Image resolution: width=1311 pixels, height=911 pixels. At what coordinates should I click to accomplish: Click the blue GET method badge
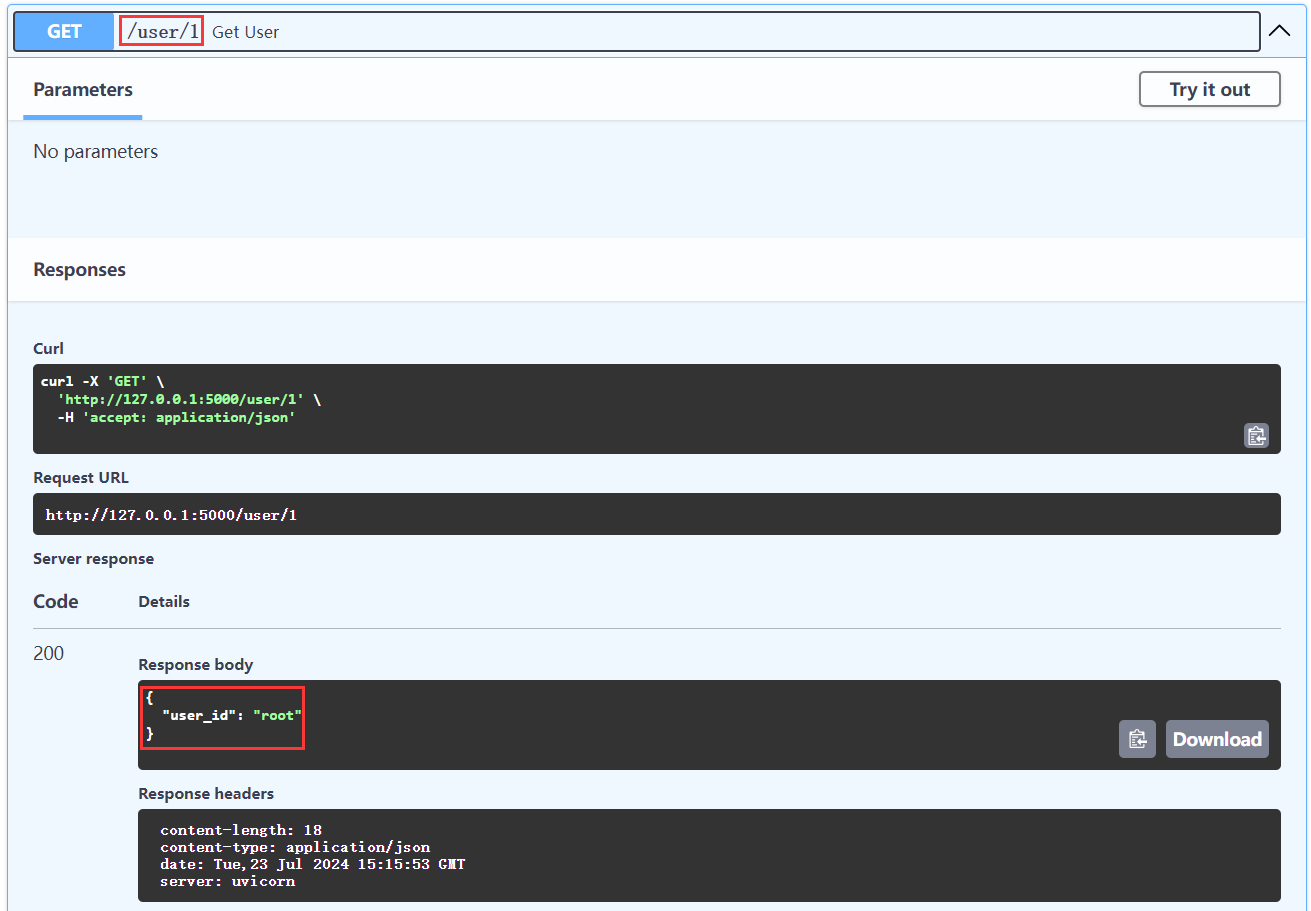(x=64, y=31)
